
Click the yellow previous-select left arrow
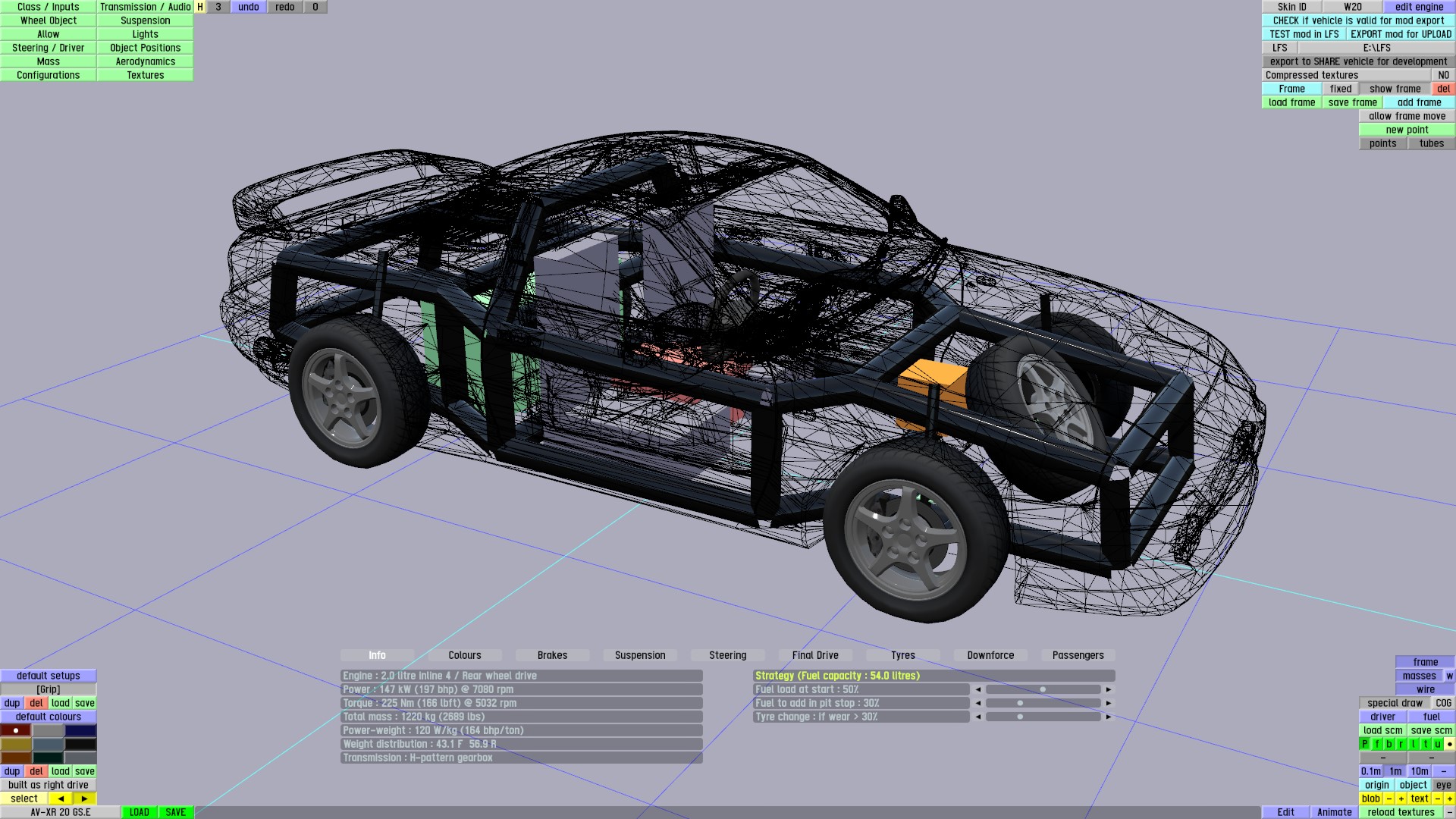(x=61, y=799)
